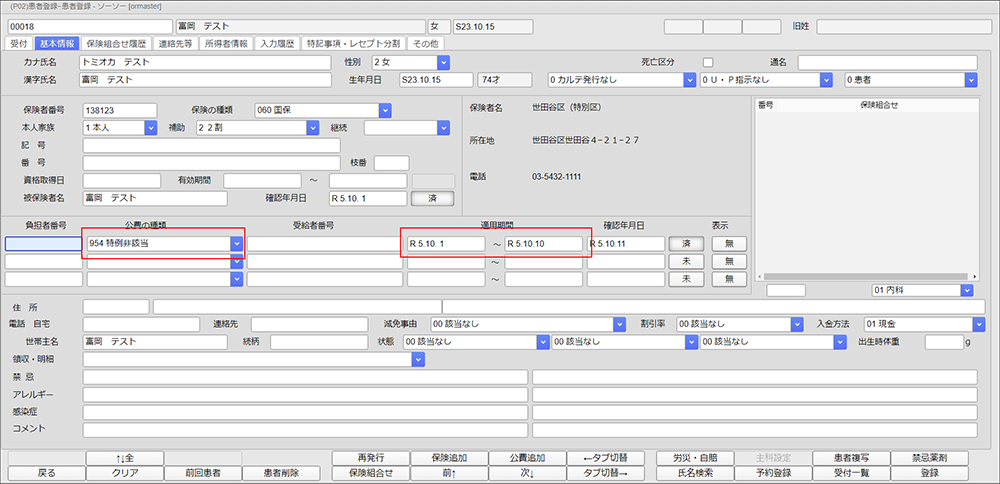Click the カナ氏名 input field

pyautogui.click(x=205, y=62)
